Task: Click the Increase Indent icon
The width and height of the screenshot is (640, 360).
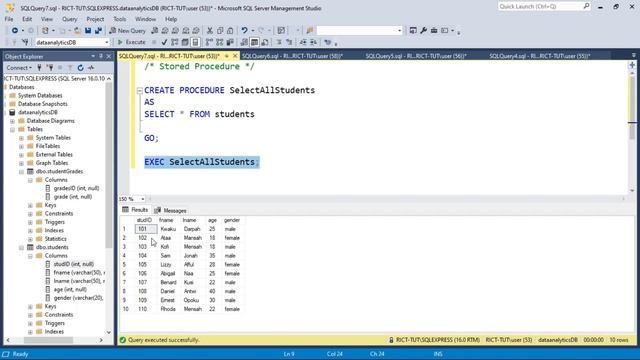Action: [x=313, y=42]
